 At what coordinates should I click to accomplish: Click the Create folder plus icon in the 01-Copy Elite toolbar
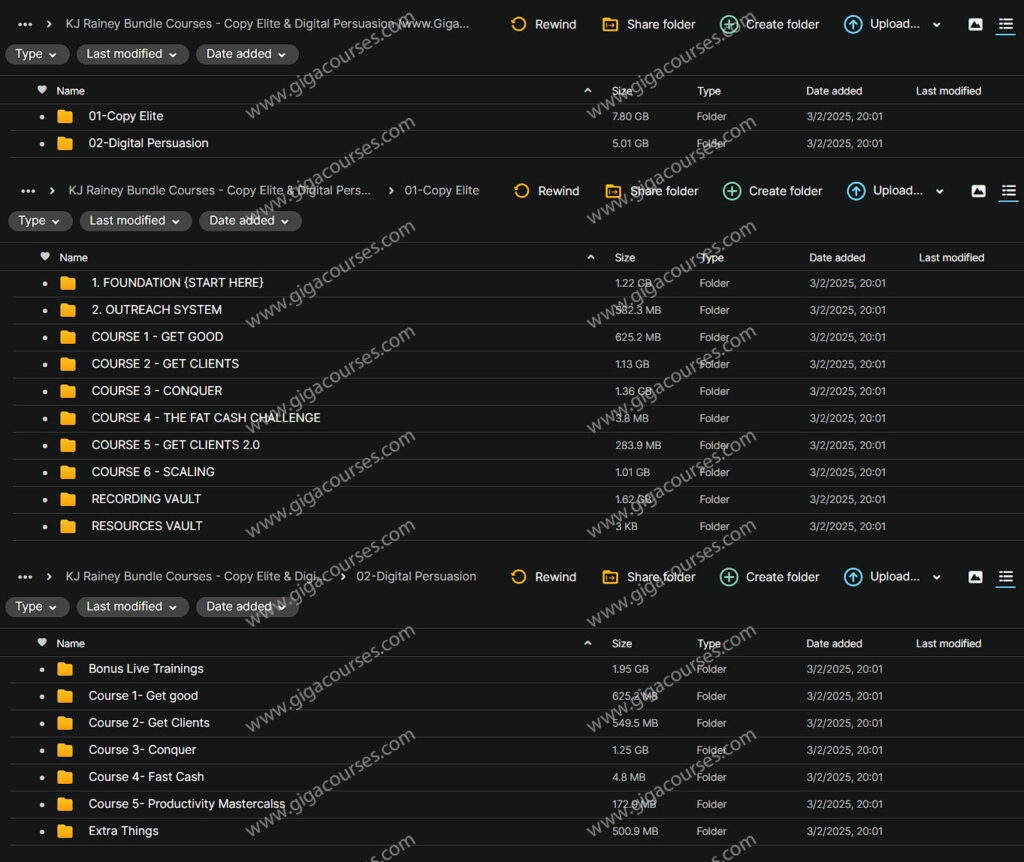pos(732,191)
